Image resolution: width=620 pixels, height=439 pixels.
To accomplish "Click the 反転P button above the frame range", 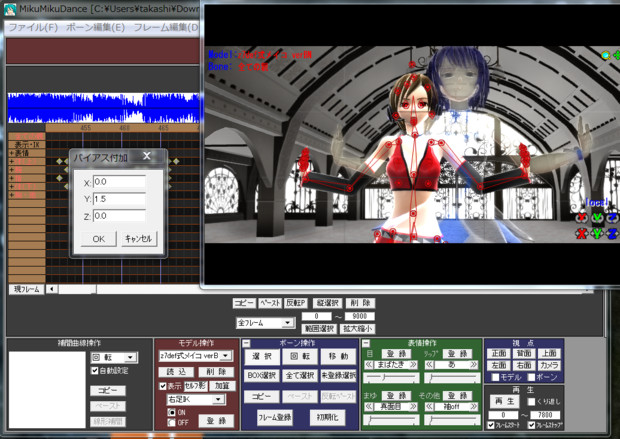I will pyautogui.click(x=296, y=303).
